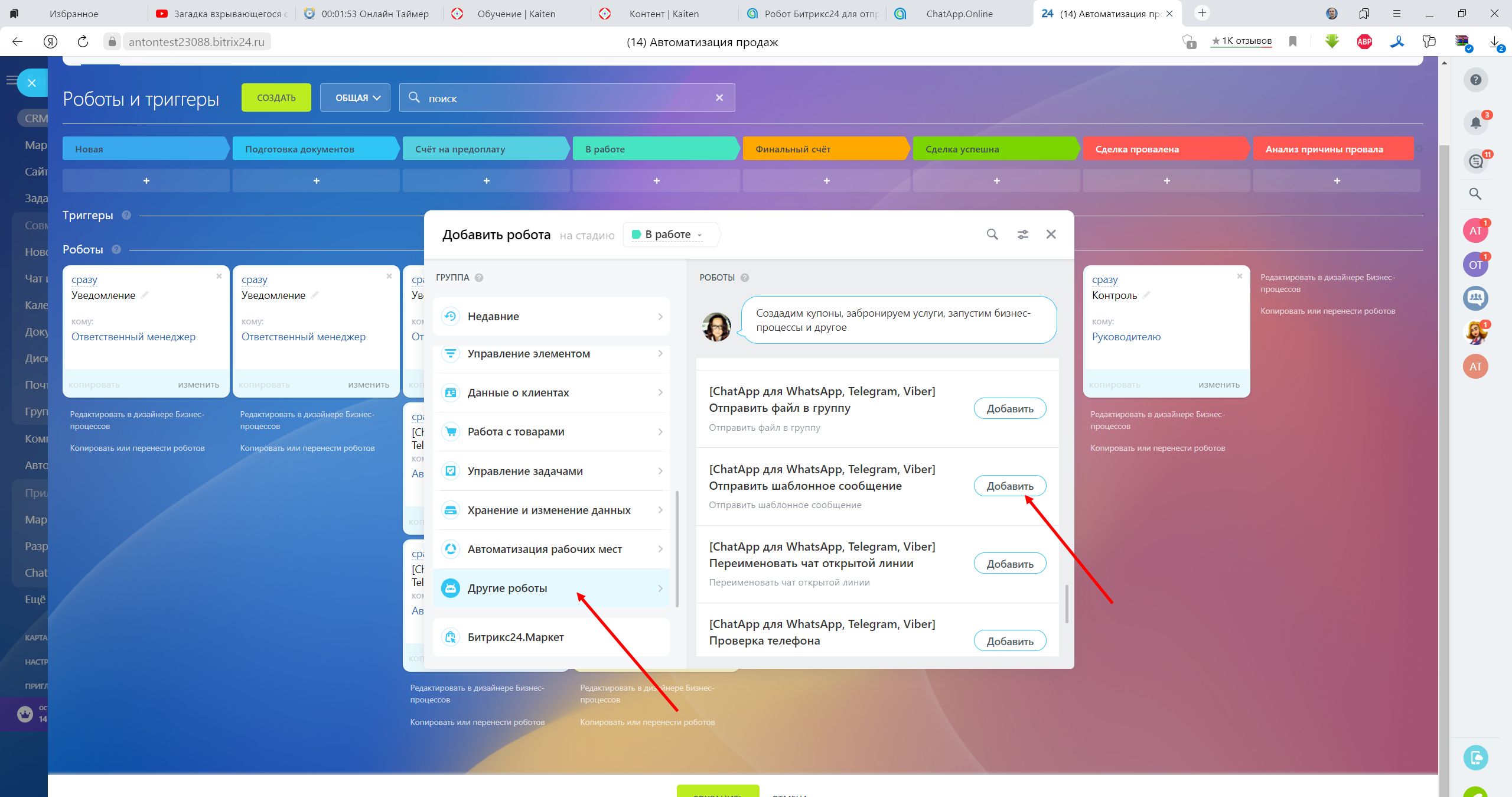
Task: Open the help question mark in right sidebar
Action: [x=1475, y=80]
